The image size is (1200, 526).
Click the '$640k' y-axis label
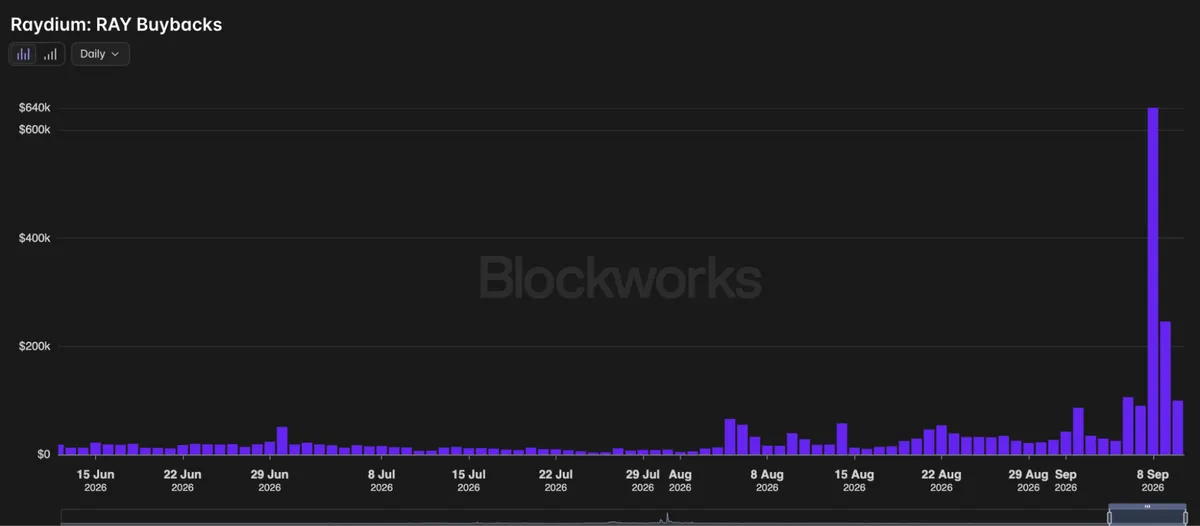pos(35,108)
